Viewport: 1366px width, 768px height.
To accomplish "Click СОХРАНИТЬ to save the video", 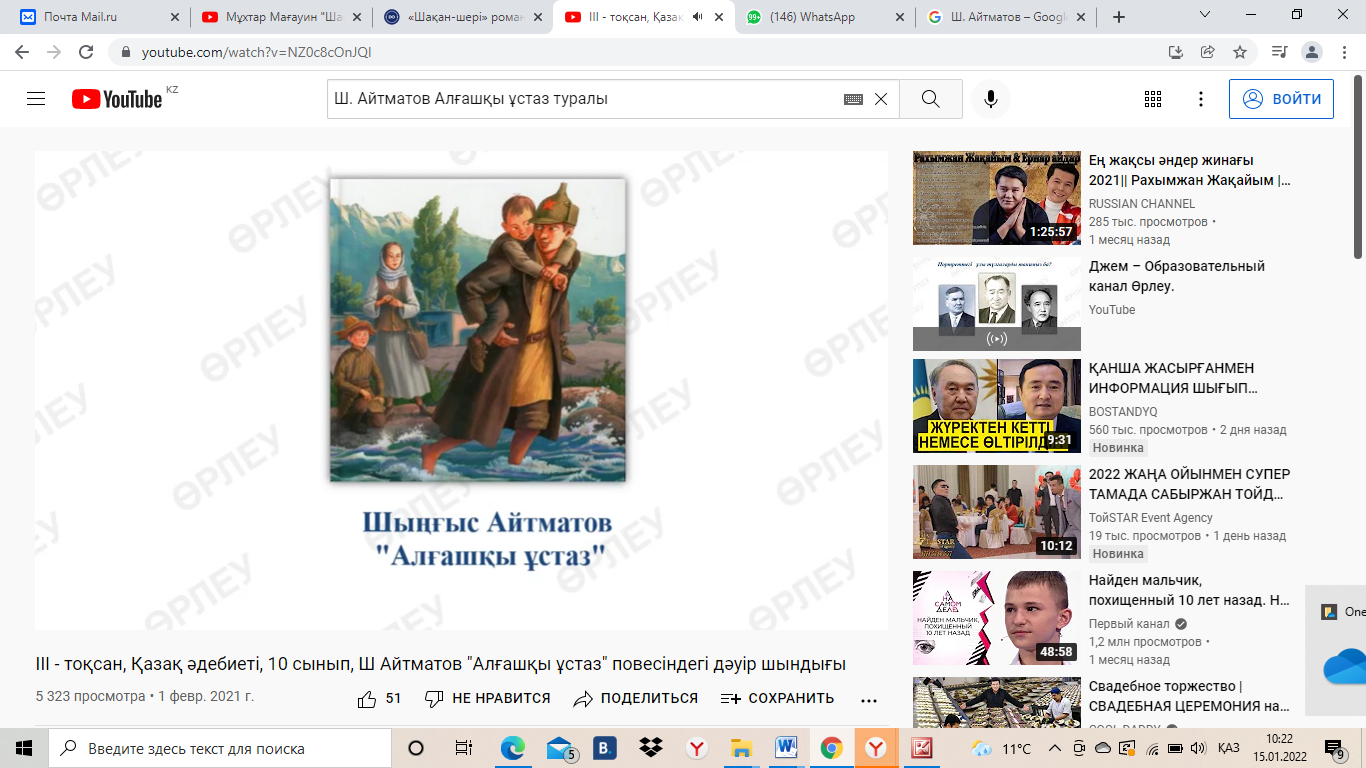I will (x=777, y=699).
